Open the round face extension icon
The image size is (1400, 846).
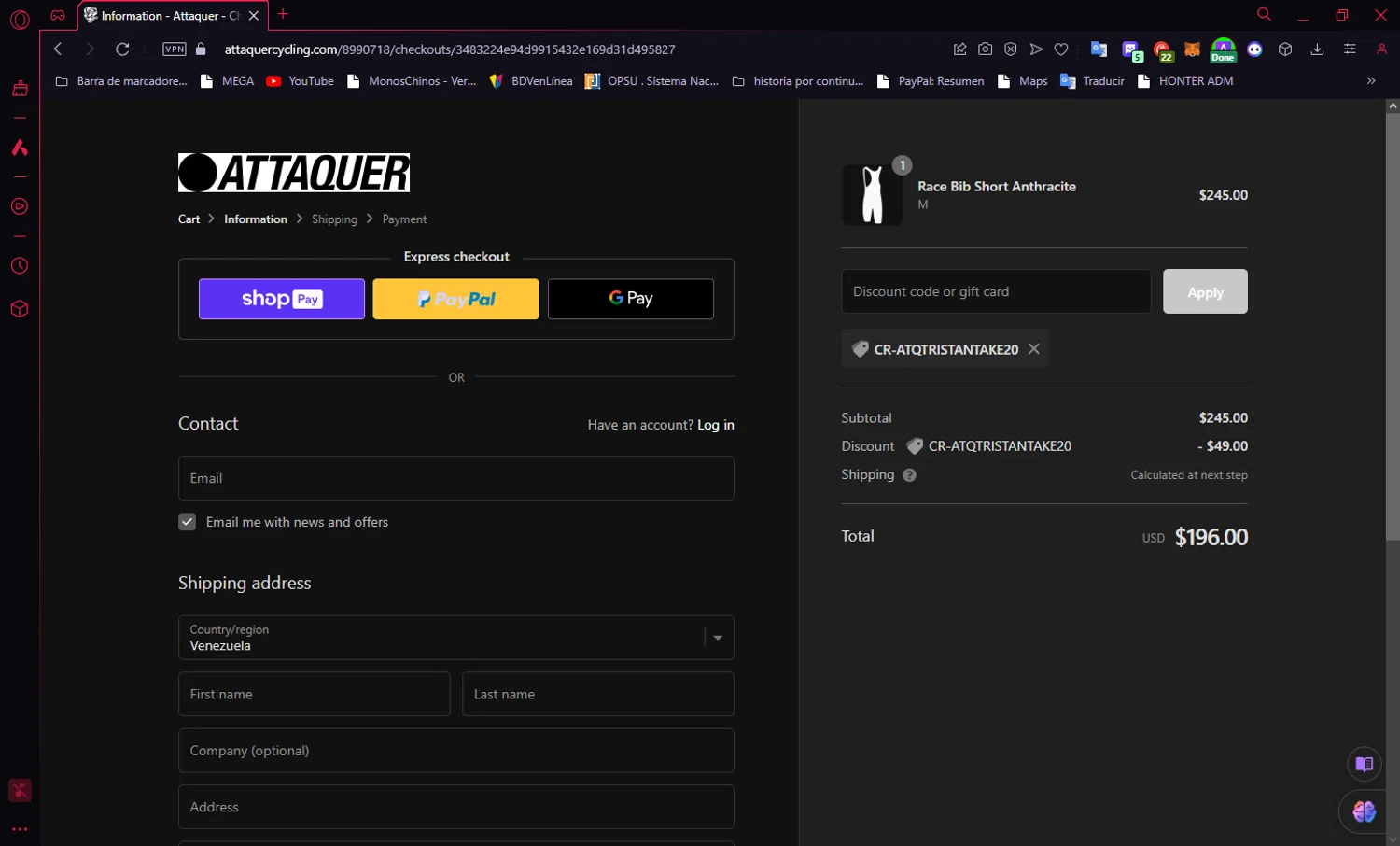pos(1254,49)
